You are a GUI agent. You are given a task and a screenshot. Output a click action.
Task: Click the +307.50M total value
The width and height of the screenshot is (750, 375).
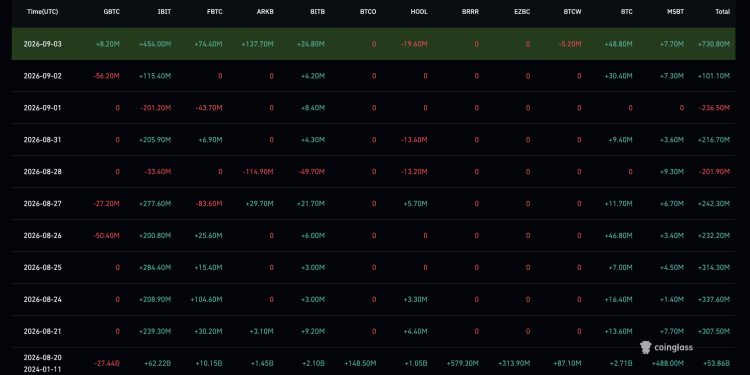pos(714,331)
